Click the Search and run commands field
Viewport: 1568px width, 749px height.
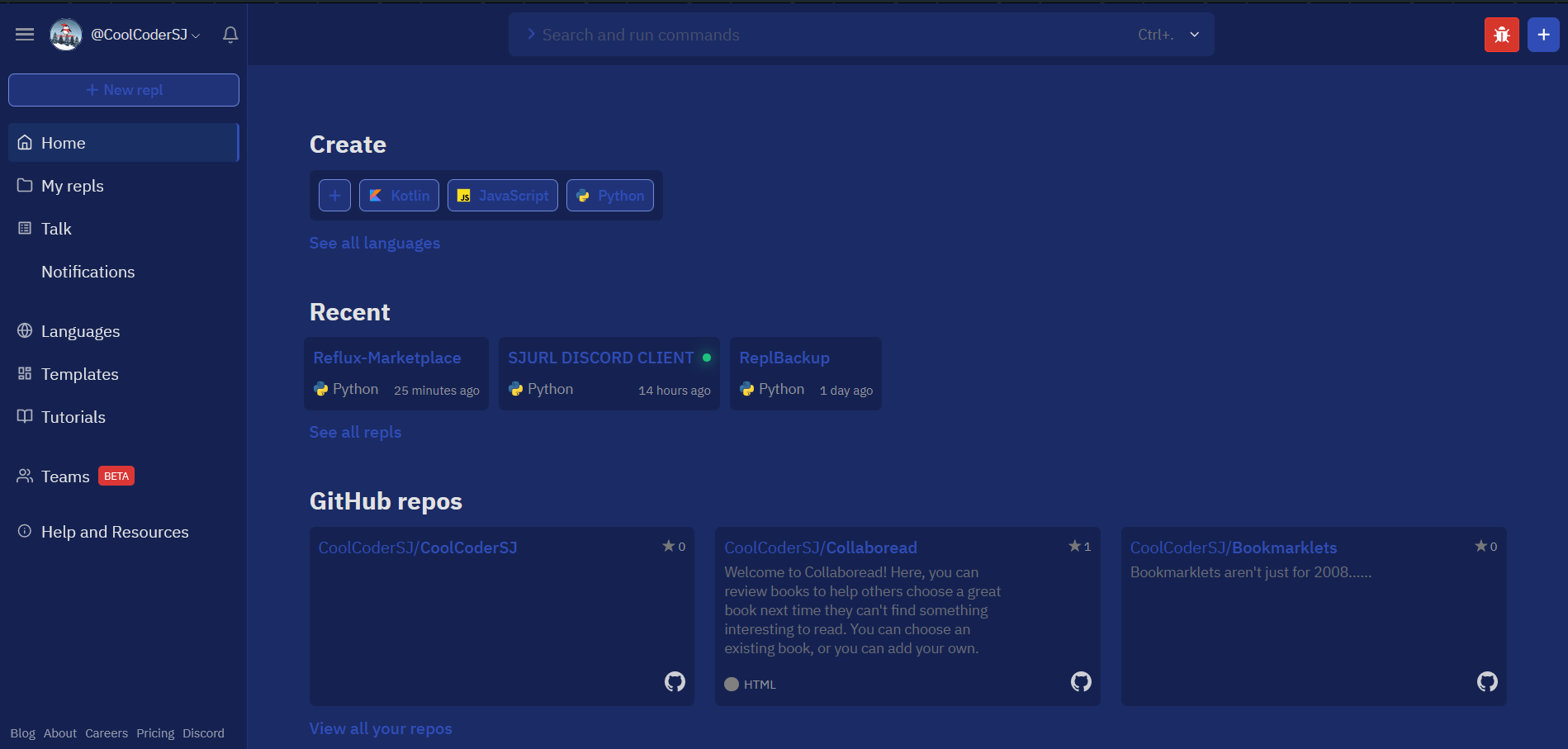pos(861,35)
